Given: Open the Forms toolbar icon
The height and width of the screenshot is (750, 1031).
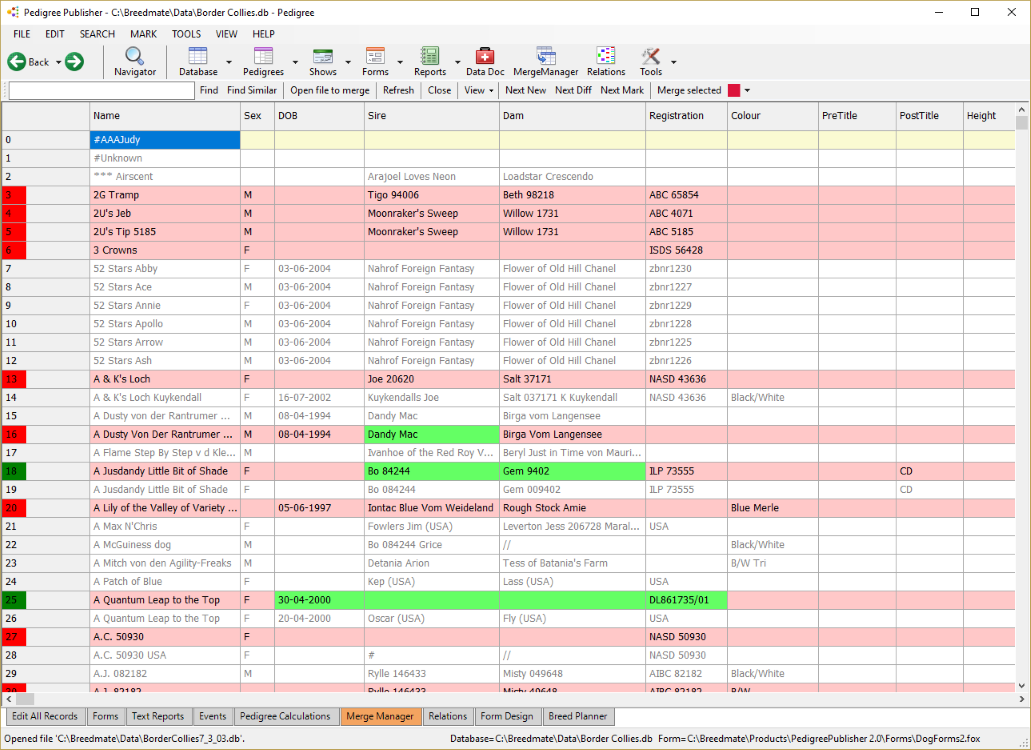Looking at the screenshot, I should coord(375,62).
